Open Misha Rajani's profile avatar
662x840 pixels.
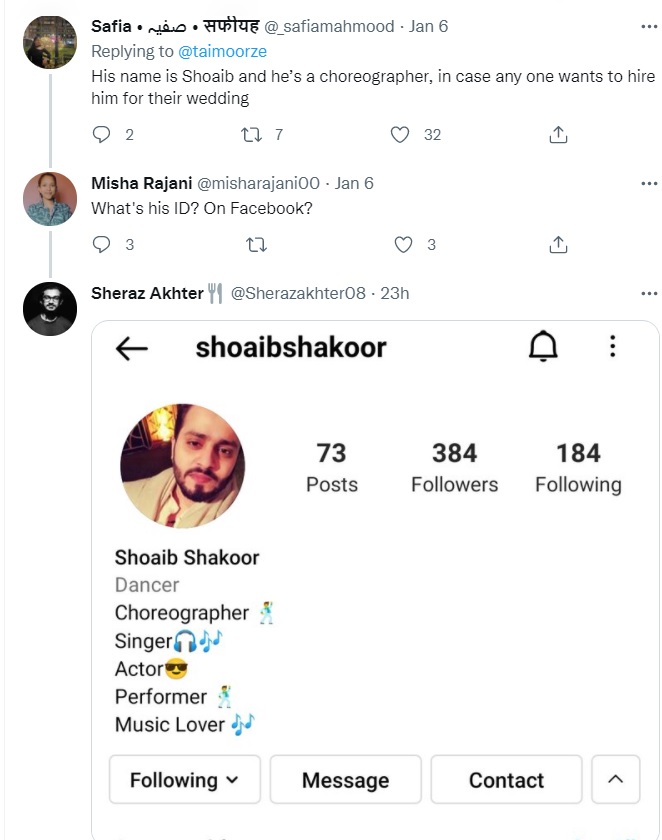tap(50, 199)
